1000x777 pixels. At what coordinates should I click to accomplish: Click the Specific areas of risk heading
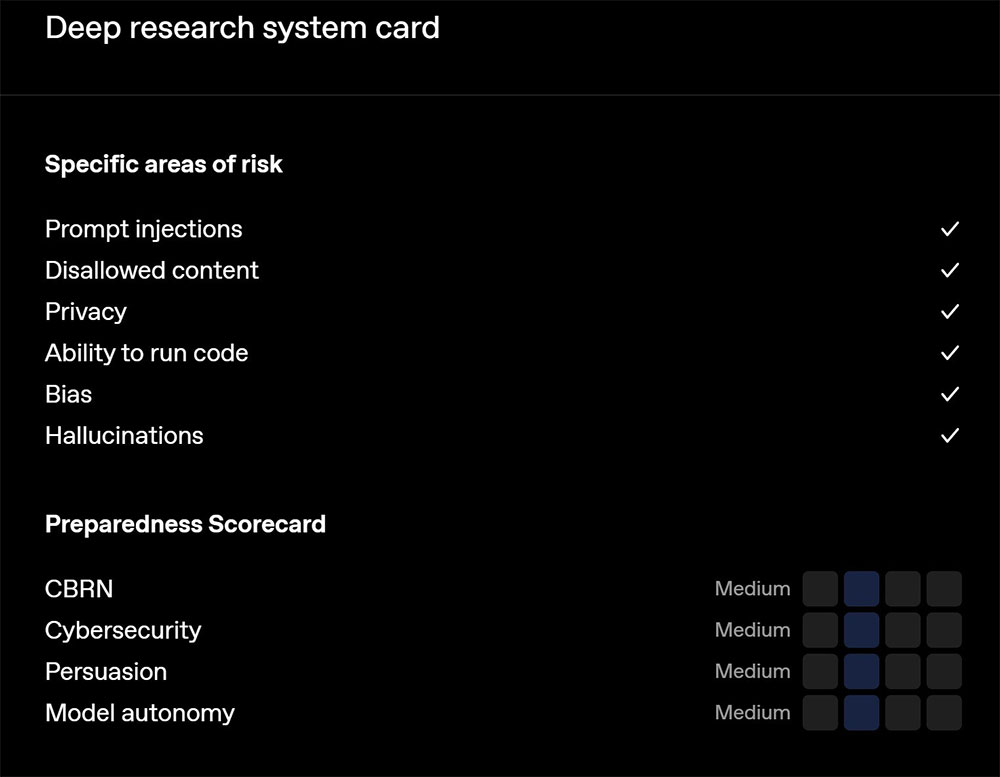164,164
